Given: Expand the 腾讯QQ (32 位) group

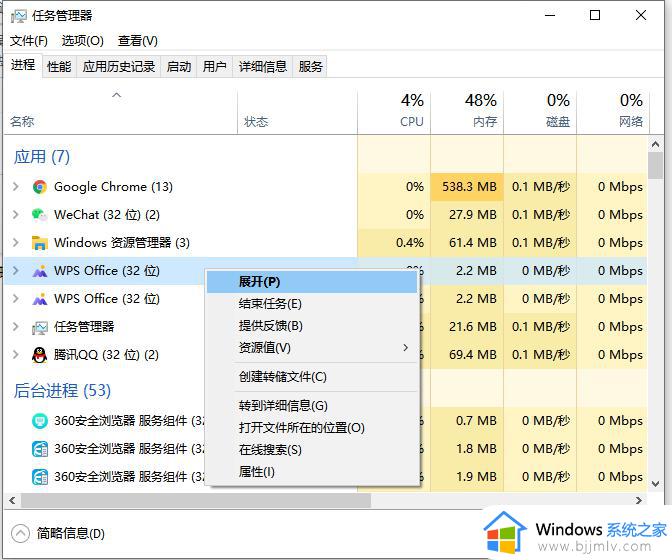Looking at the screenshot, I should coord(16,355).
